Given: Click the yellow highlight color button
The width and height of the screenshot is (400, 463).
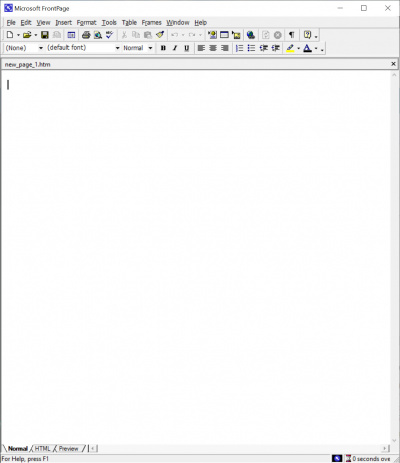Looking at the screenshot, I should pyautogui.click(x=290, y=48).
